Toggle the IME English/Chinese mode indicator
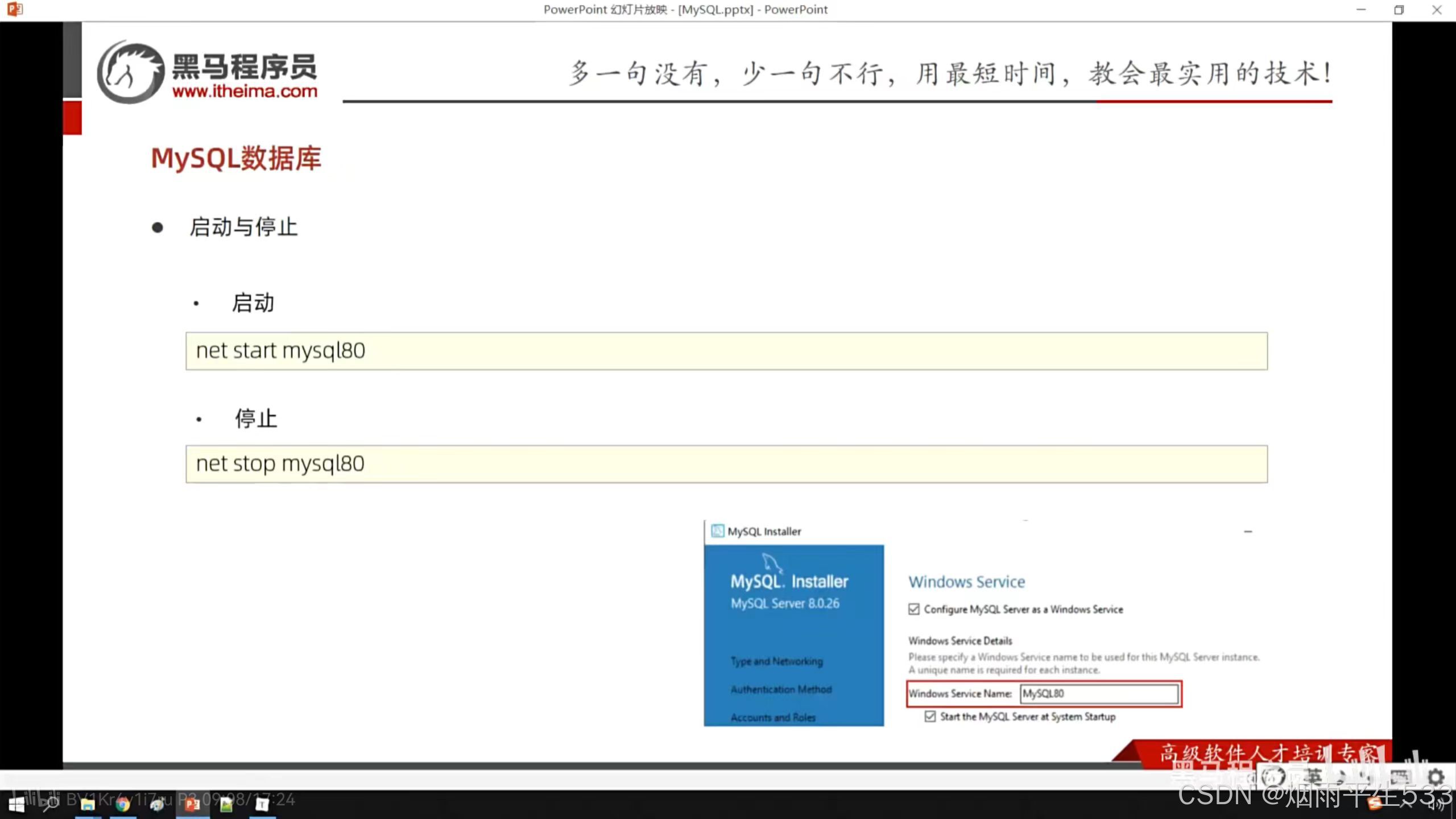This screenshot has width=1456, height=819. [x=1313, y=776]
